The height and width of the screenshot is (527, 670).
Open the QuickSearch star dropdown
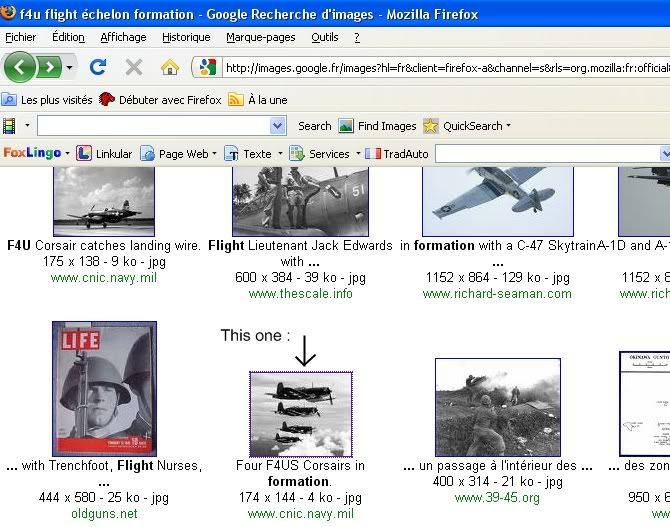click(467, 126)
